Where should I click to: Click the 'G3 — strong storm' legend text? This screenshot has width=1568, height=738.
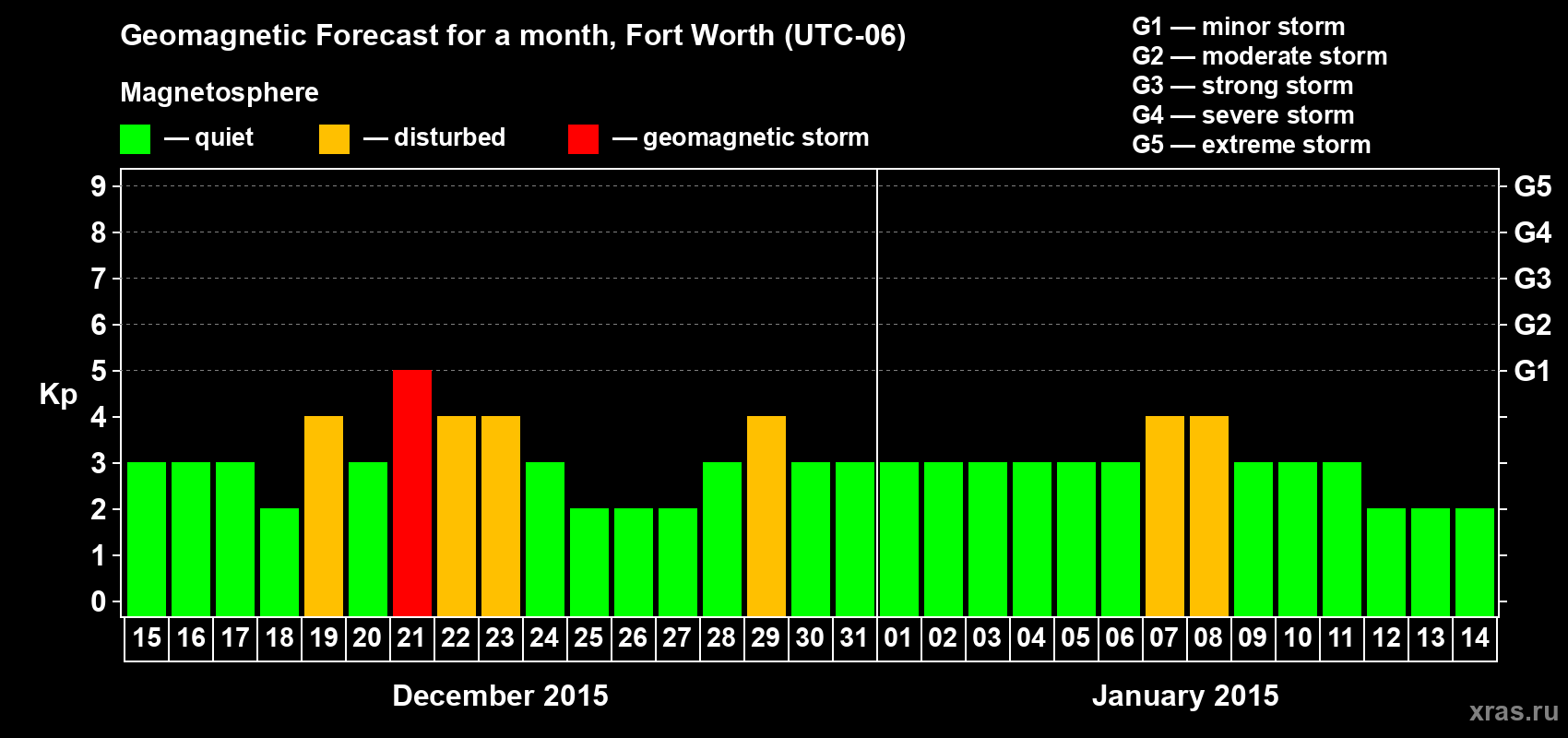click(1242, 86)
